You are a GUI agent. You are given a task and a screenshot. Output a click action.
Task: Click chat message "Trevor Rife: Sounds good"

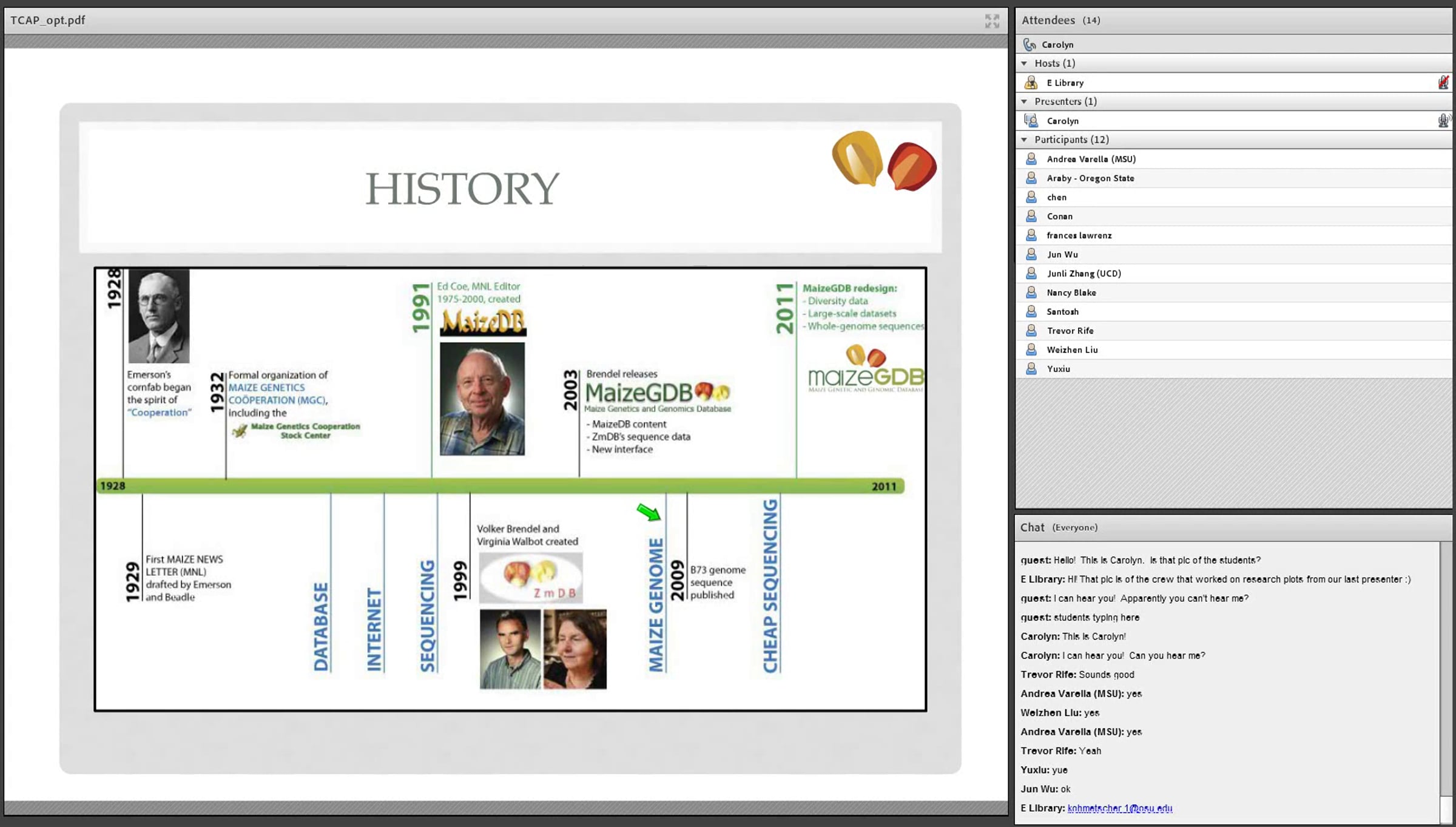pos(1077,675)
